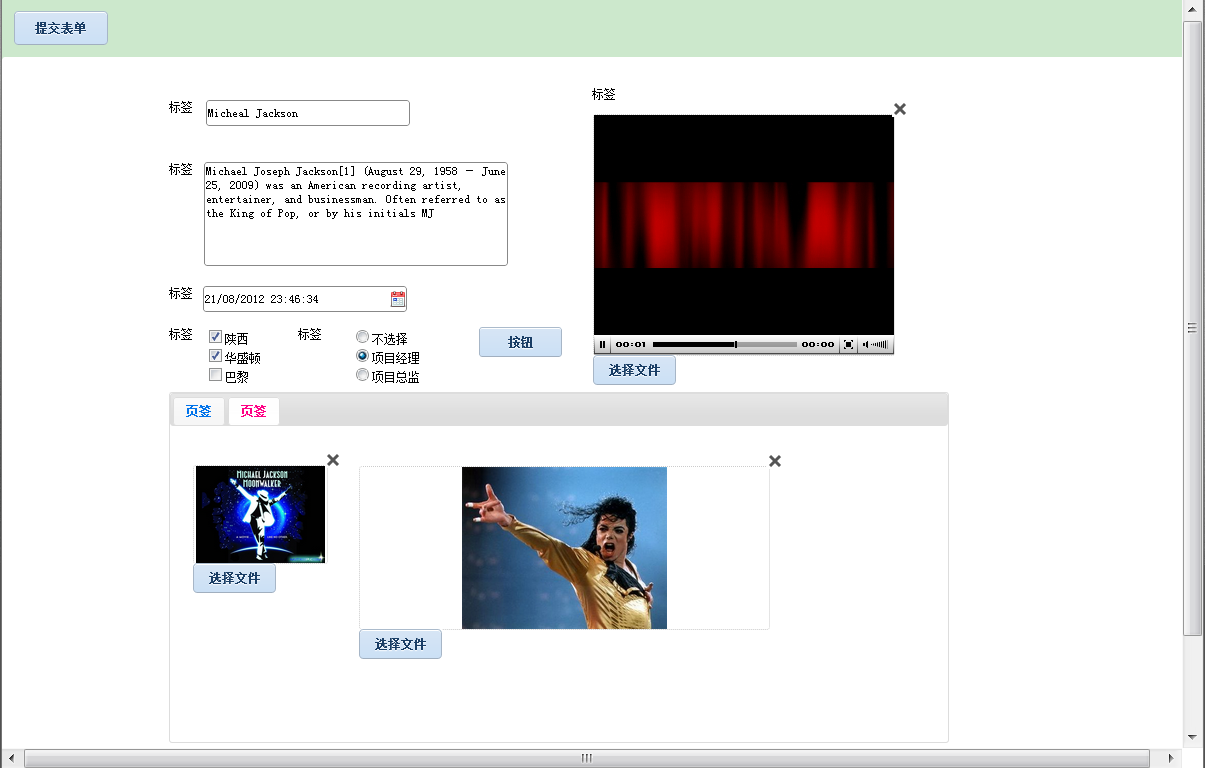
Task: Select the 不选择 radio option
Action: (x=362, y=336)
